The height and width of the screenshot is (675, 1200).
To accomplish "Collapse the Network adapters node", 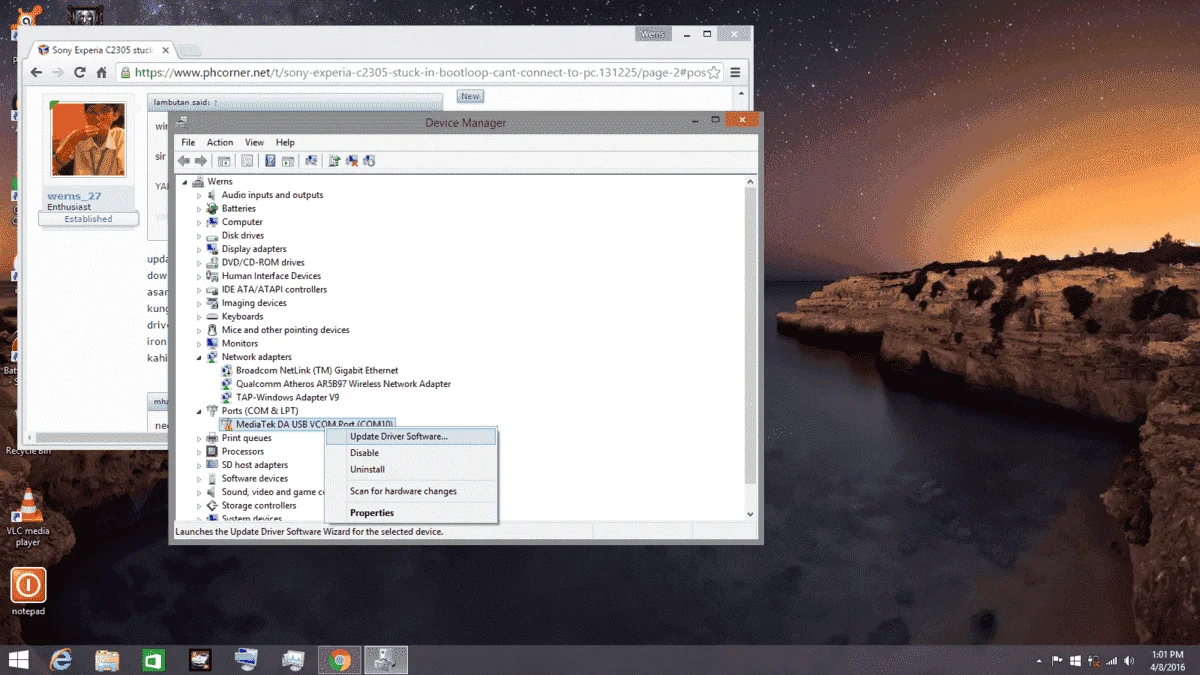I will click(x=199, y=357).
